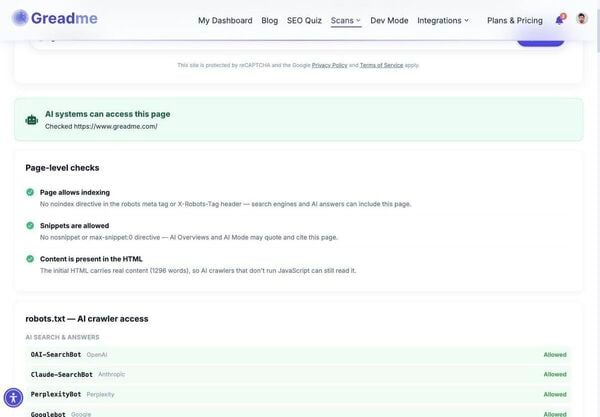This screenshot has width=600, height=417.
Task: Click the PerplexityBot row
Action: (x=298, y=394)
